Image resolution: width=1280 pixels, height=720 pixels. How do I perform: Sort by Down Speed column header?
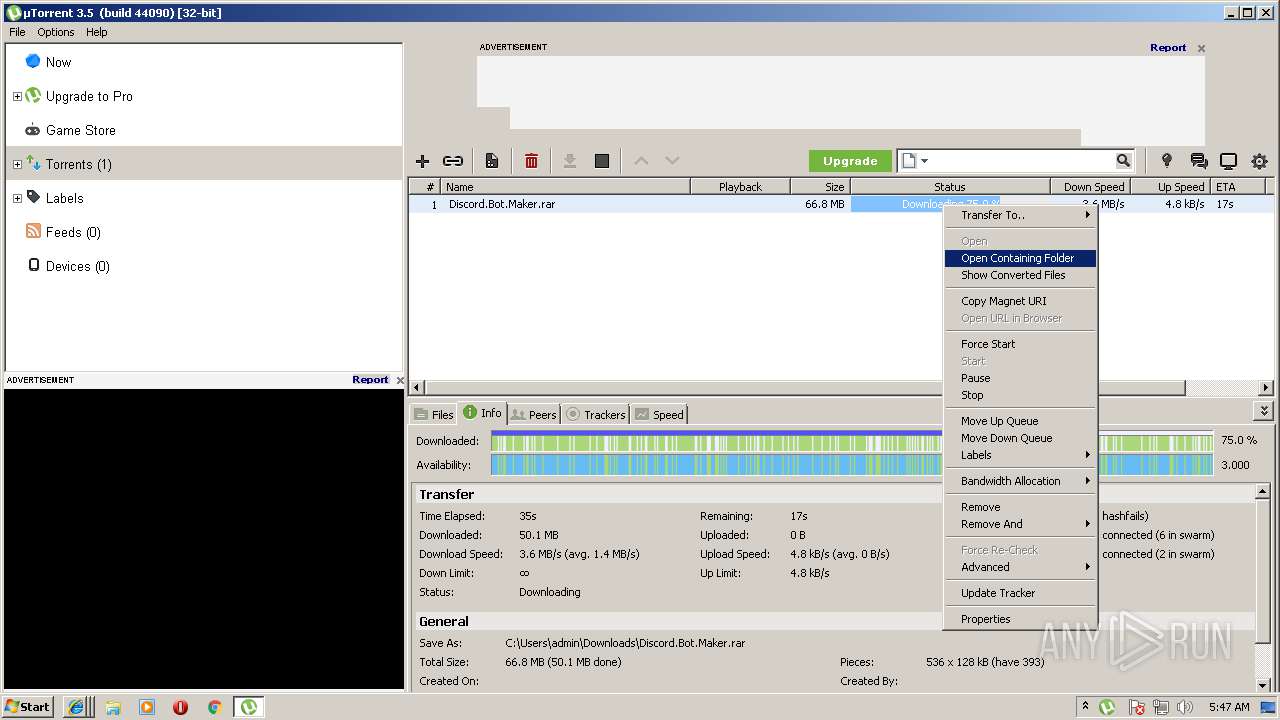[1090, 187]
